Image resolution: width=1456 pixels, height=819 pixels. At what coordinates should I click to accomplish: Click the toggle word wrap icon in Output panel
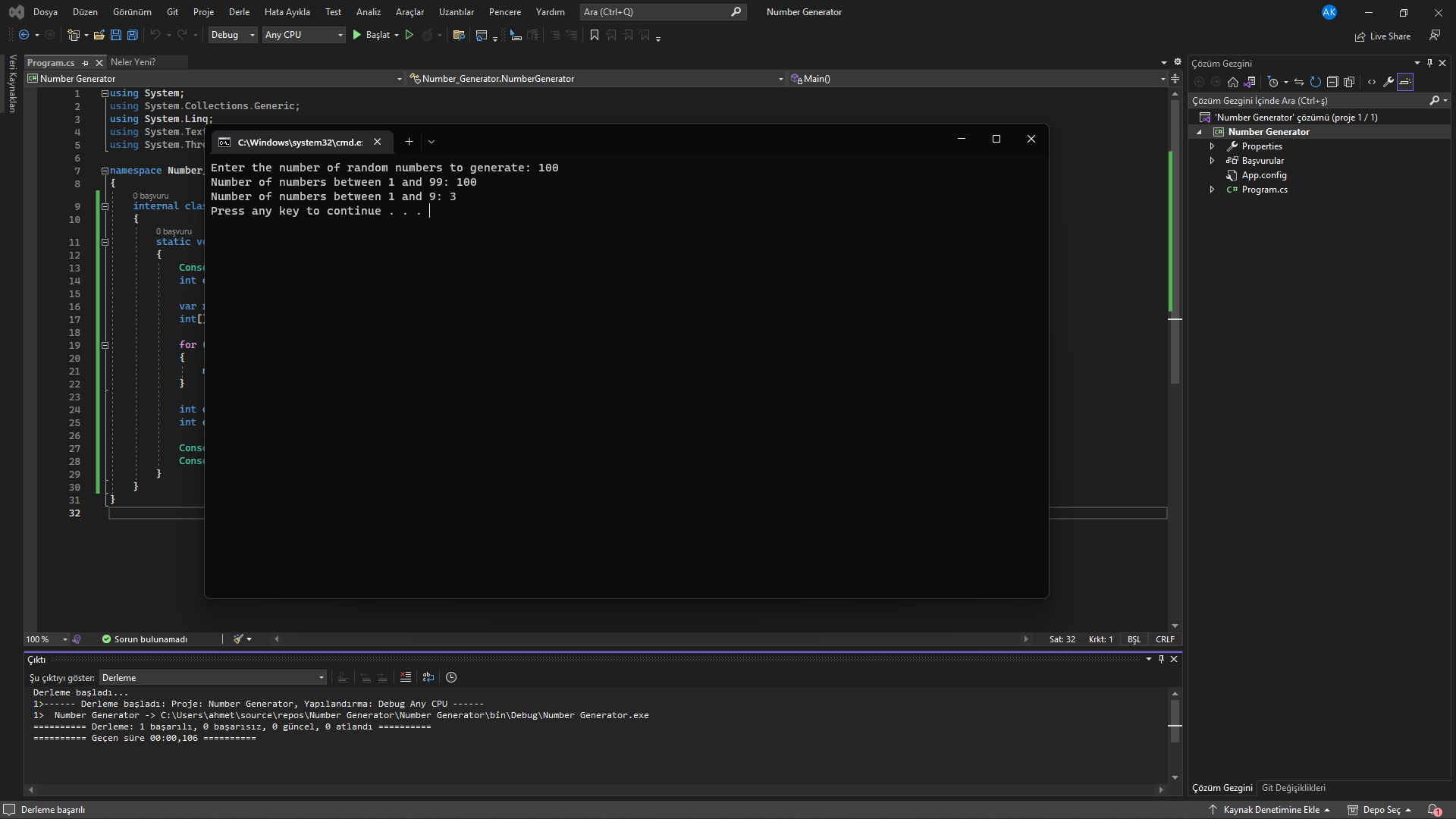click(x=428, y=677)
